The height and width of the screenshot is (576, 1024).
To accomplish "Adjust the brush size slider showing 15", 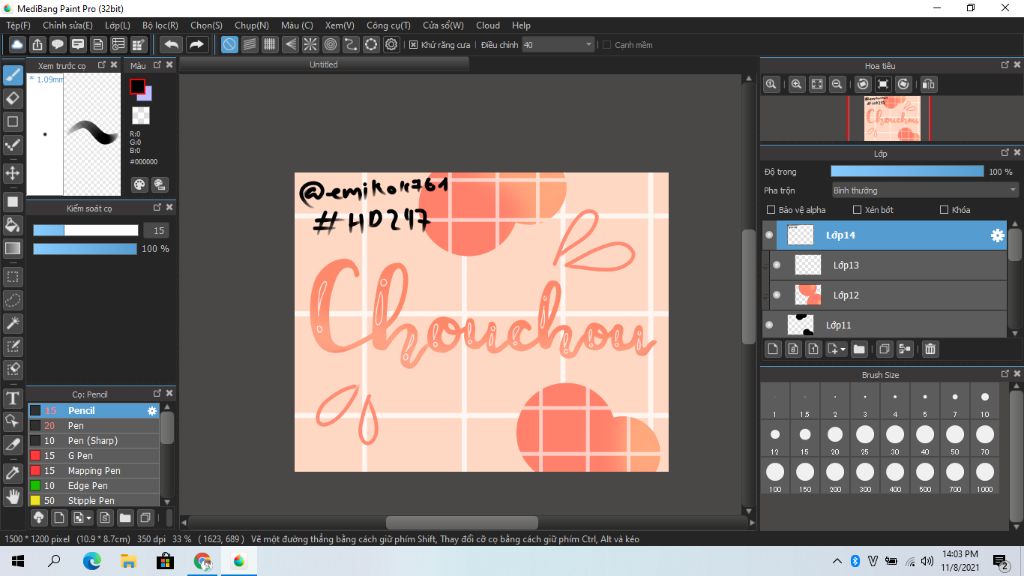I will [86, 231].
